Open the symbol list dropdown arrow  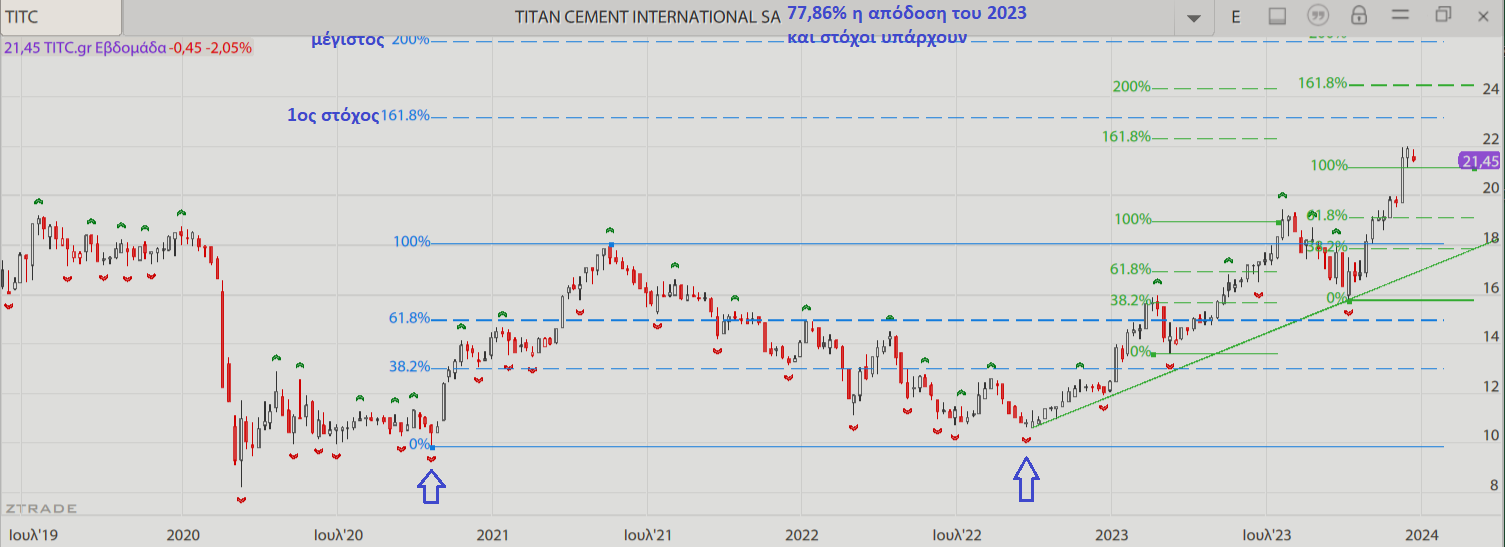coord(1192,18)
